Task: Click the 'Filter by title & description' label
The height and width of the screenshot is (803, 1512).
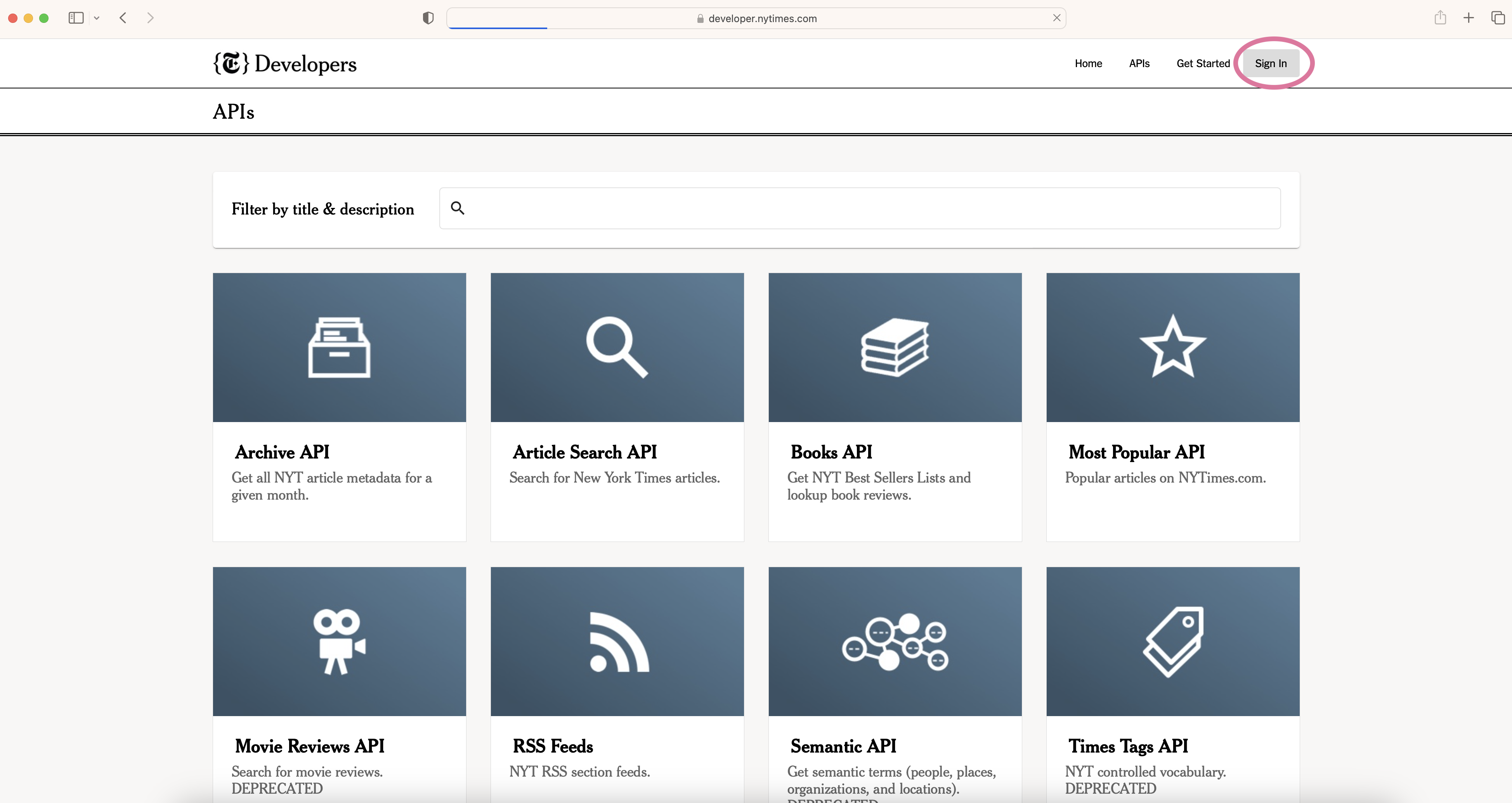Action: point(323,209)
